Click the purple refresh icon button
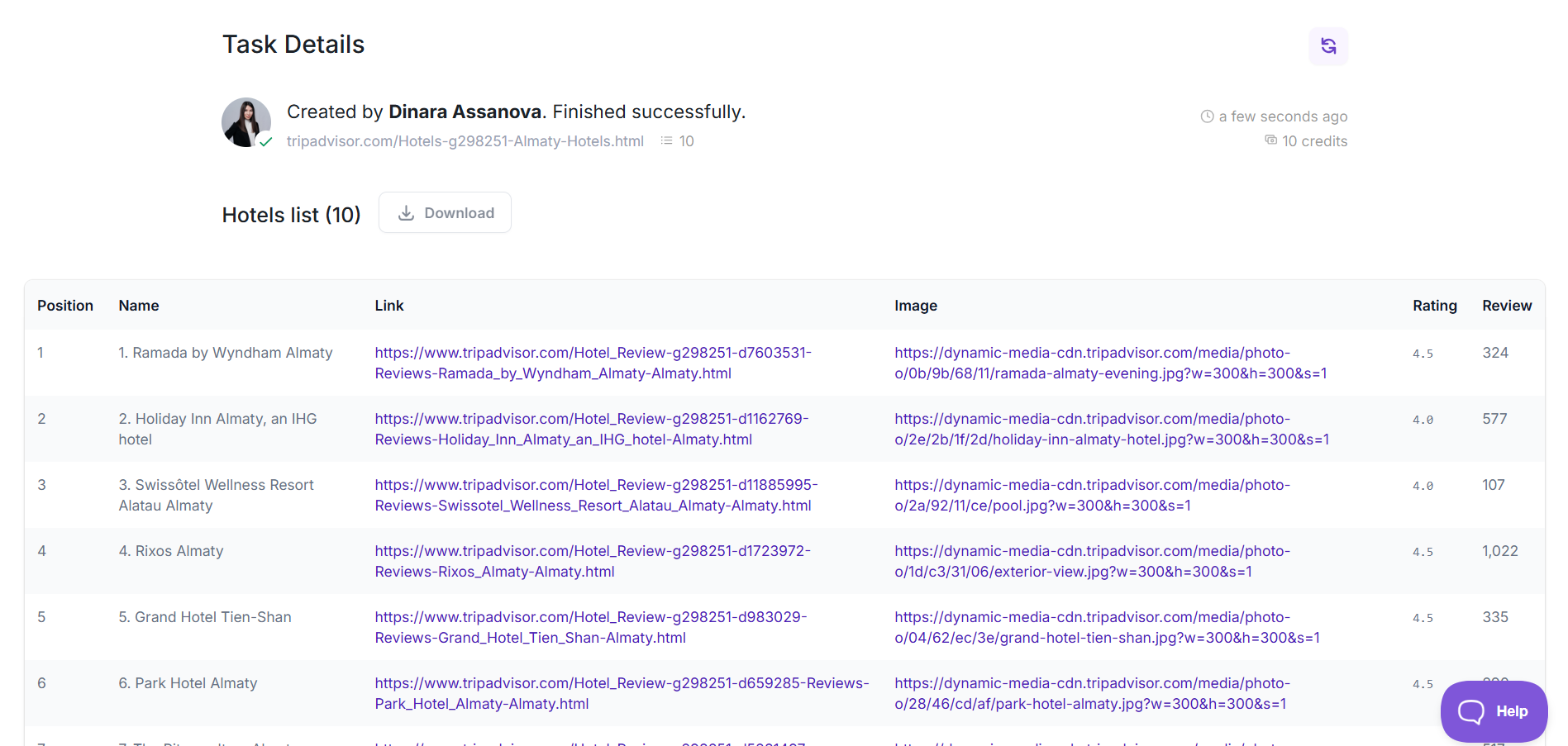Image resolution: width=1568 pixels, height=746 pixels. [x=1327, y=46]
